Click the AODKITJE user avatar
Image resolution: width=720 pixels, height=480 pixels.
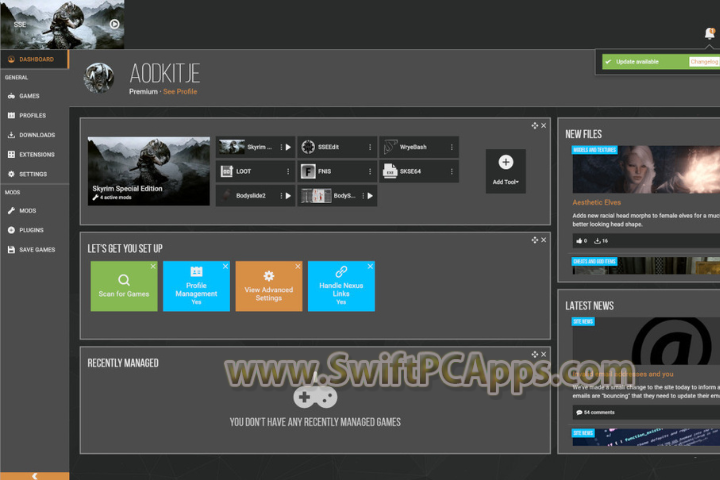pos(99,78)
